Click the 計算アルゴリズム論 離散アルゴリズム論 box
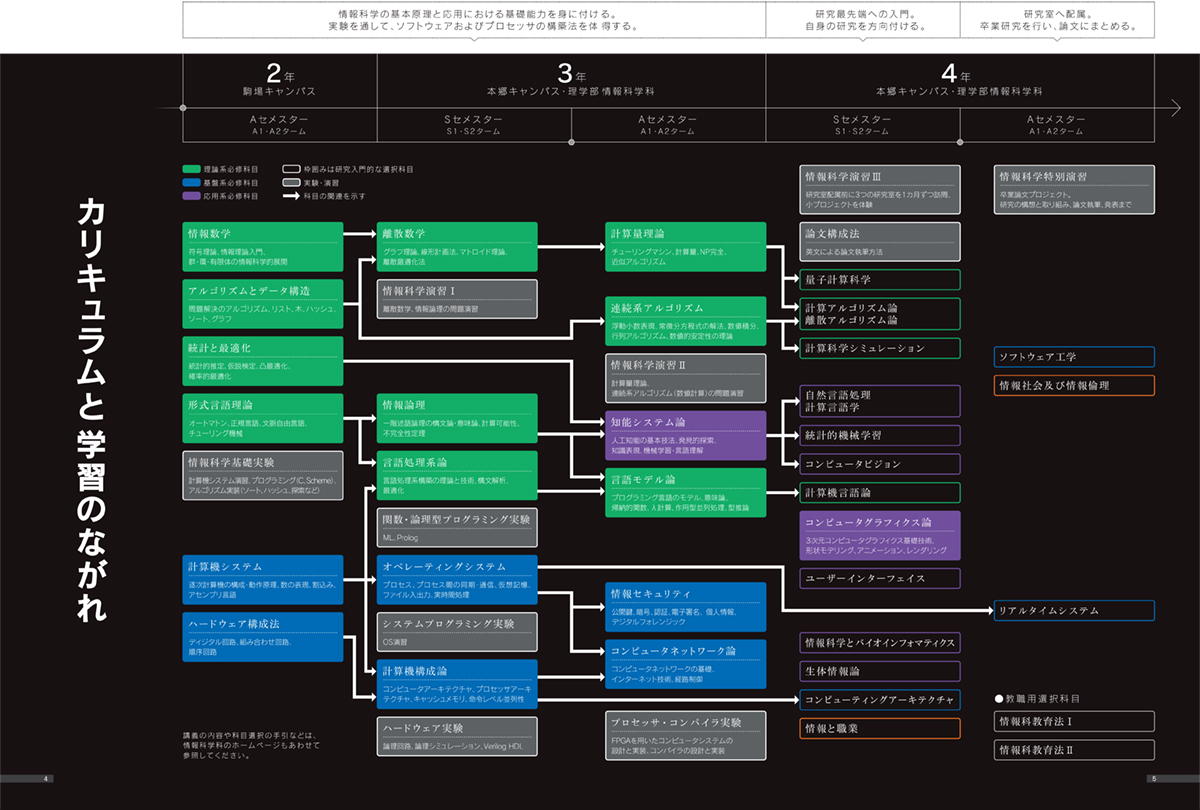This screenshot has width=1200, height=810. point(880,314)
